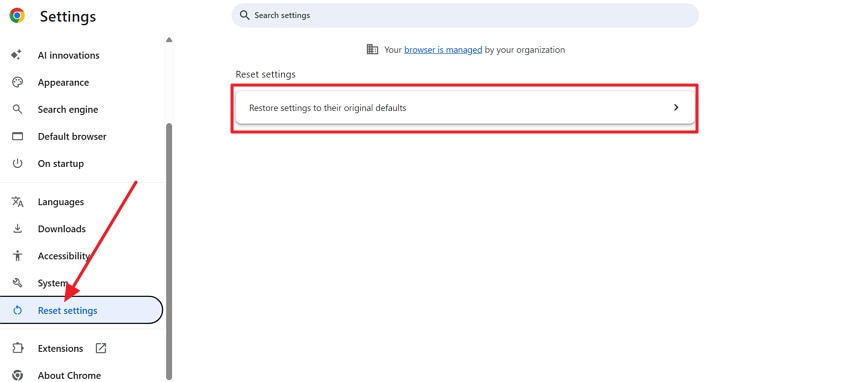Click the Search engine magnifier icon
This screenshot has width=850, height=382.
(x=17, y=109)
